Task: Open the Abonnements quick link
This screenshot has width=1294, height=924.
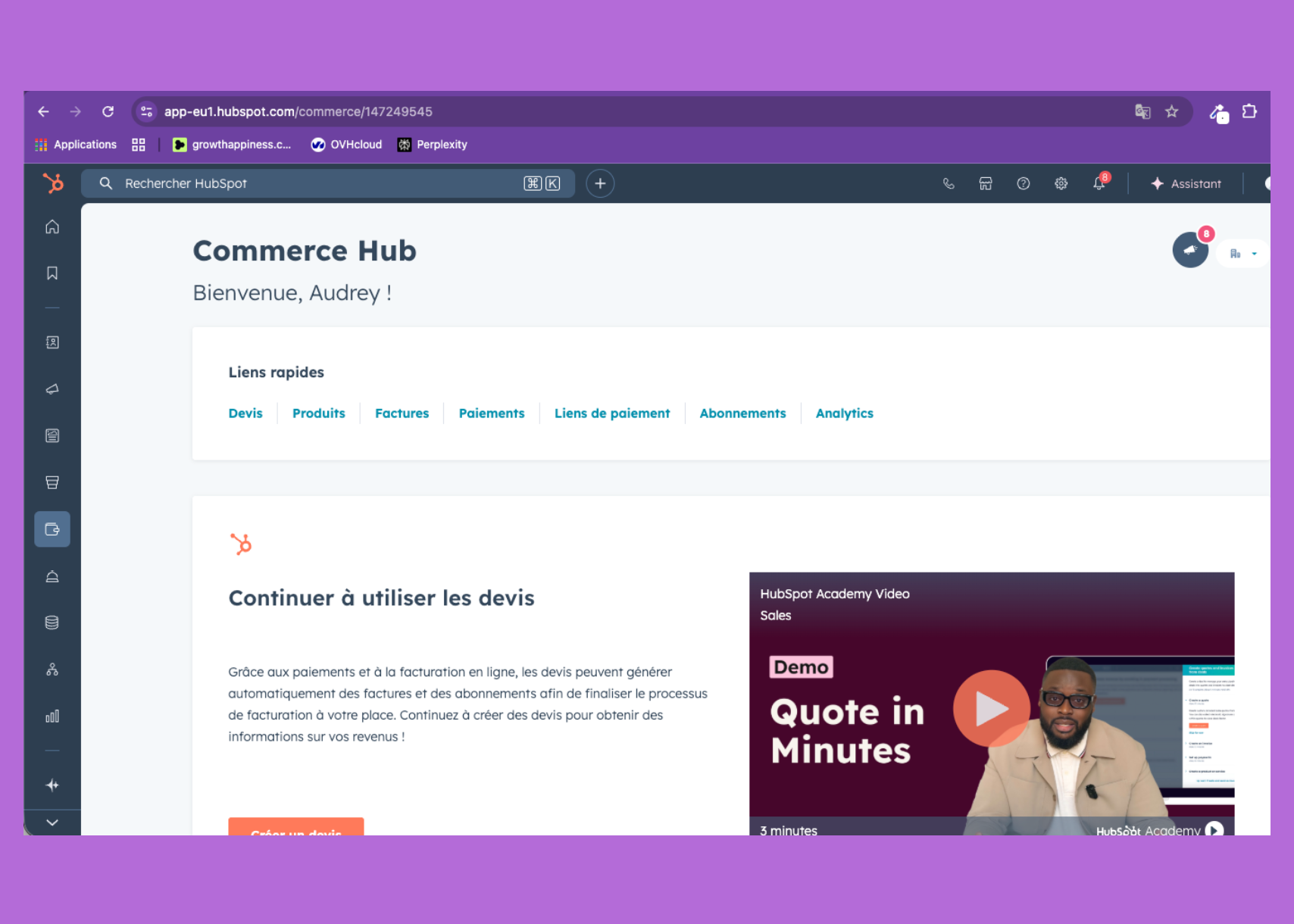Action: [742, 413]
